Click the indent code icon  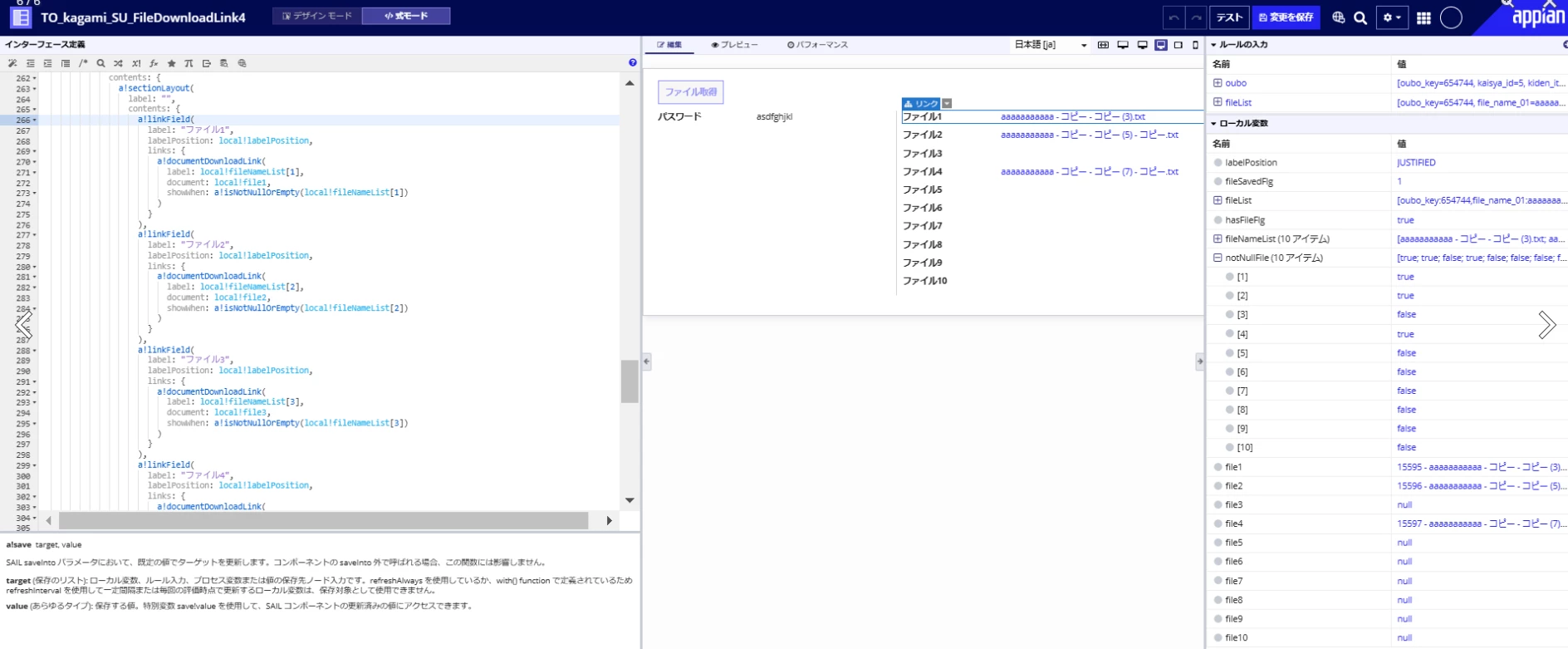coord(47,63)
